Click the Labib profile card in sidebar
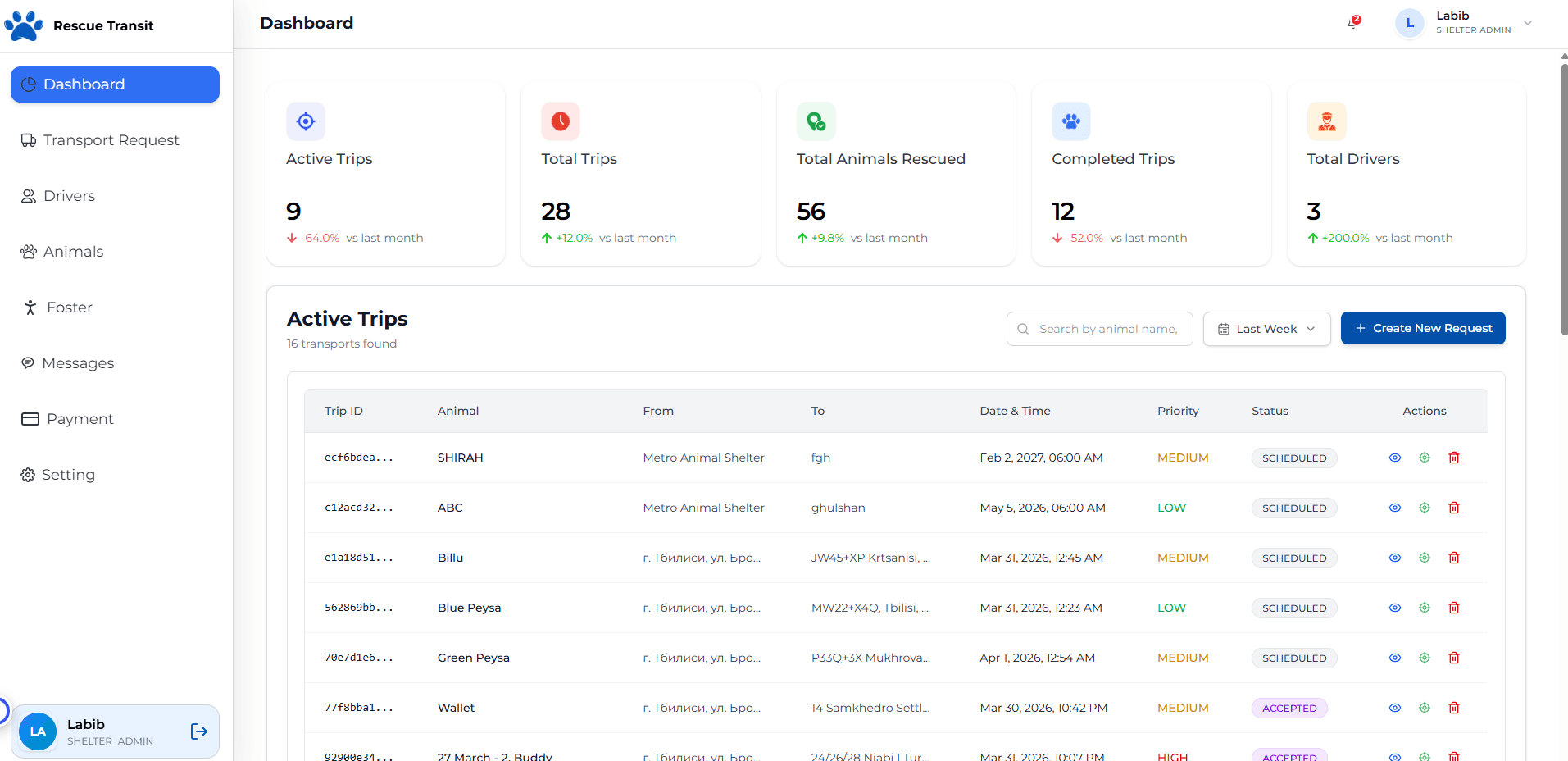Image resolution: width=1568 pixels, height=761 pixels. (x=115, y=731)
